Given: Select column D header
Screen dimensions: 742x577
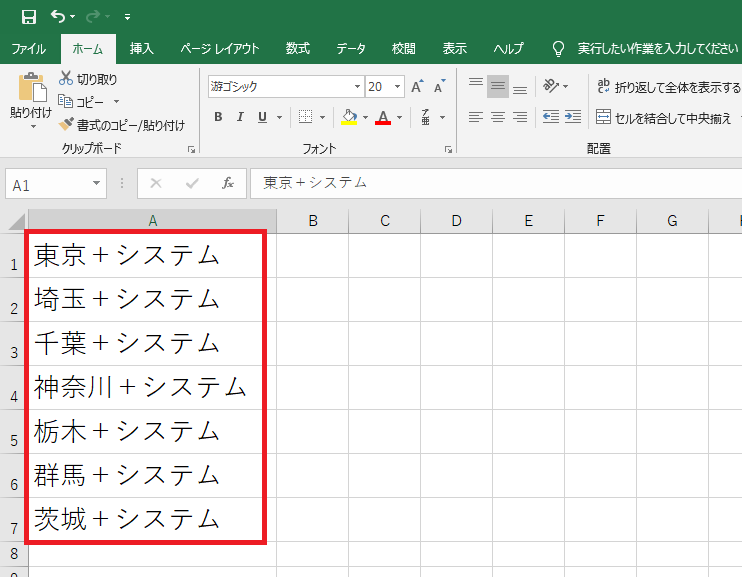Looking at the screenshot, I should tap(456, 221).
